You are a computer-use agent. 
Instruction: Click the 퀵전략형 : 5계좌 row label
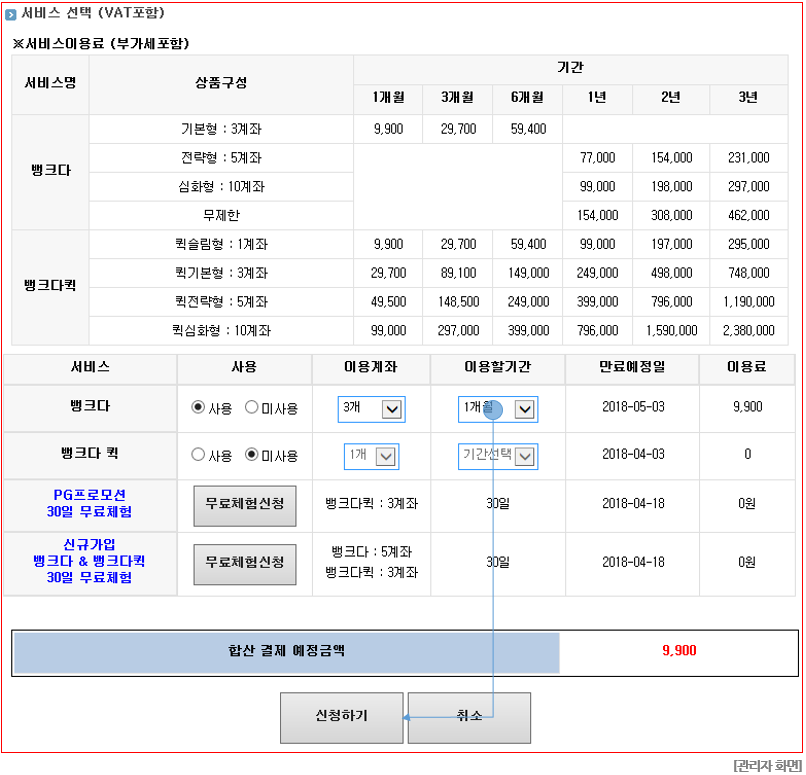click(221, 302)
